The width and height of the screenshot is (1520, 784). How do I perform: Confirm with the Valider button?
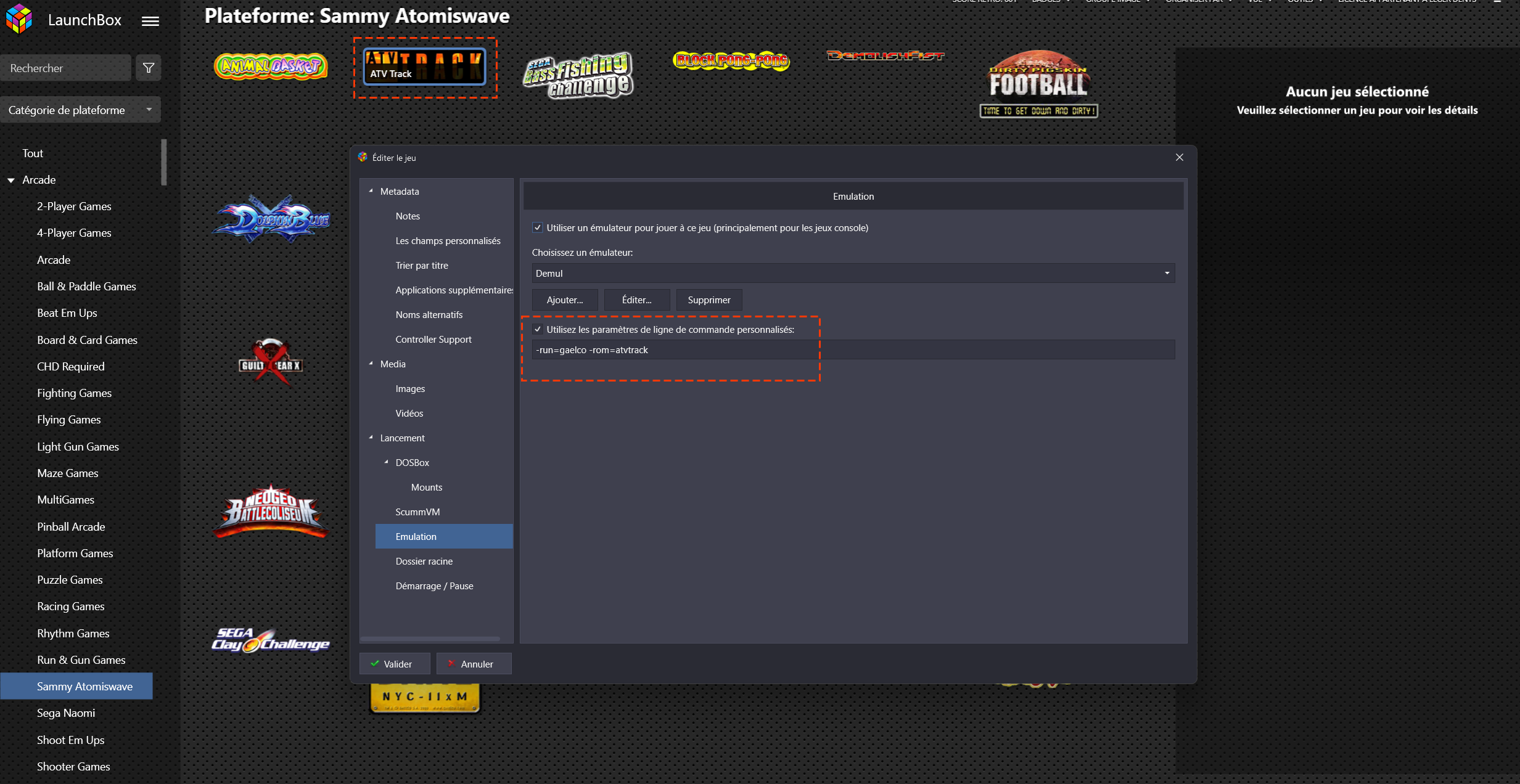(395, 664)
